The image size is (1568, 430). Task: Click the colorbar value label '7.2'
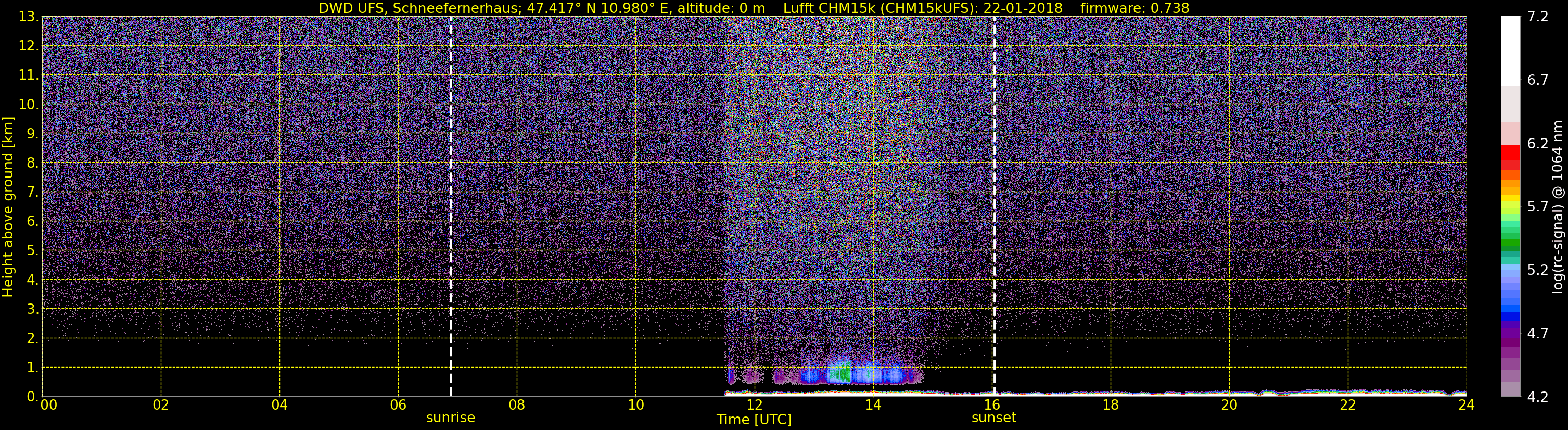pyautogui.click(x=1538, y=17)
